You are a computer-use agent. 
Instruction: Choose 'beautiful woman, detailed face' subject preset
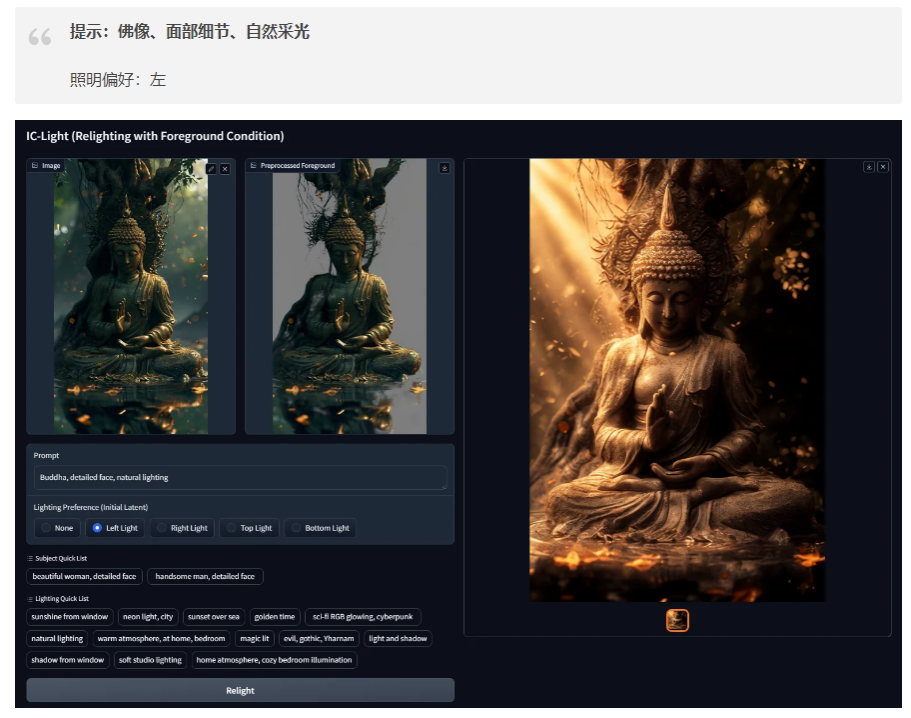pos(84,577)
